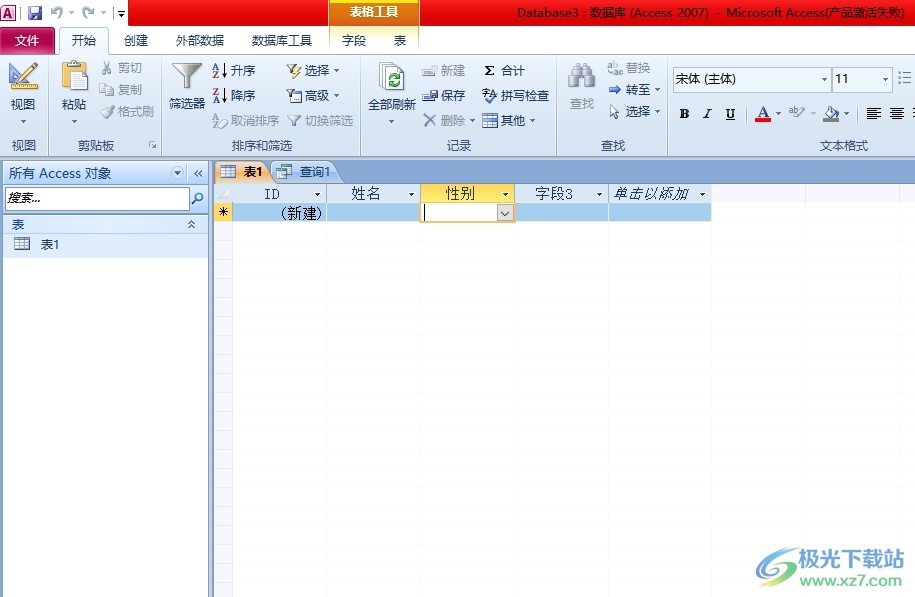The width and height of the screenshot is (915, 597).
Task: Center align text
Action: (x=897, y=114)
